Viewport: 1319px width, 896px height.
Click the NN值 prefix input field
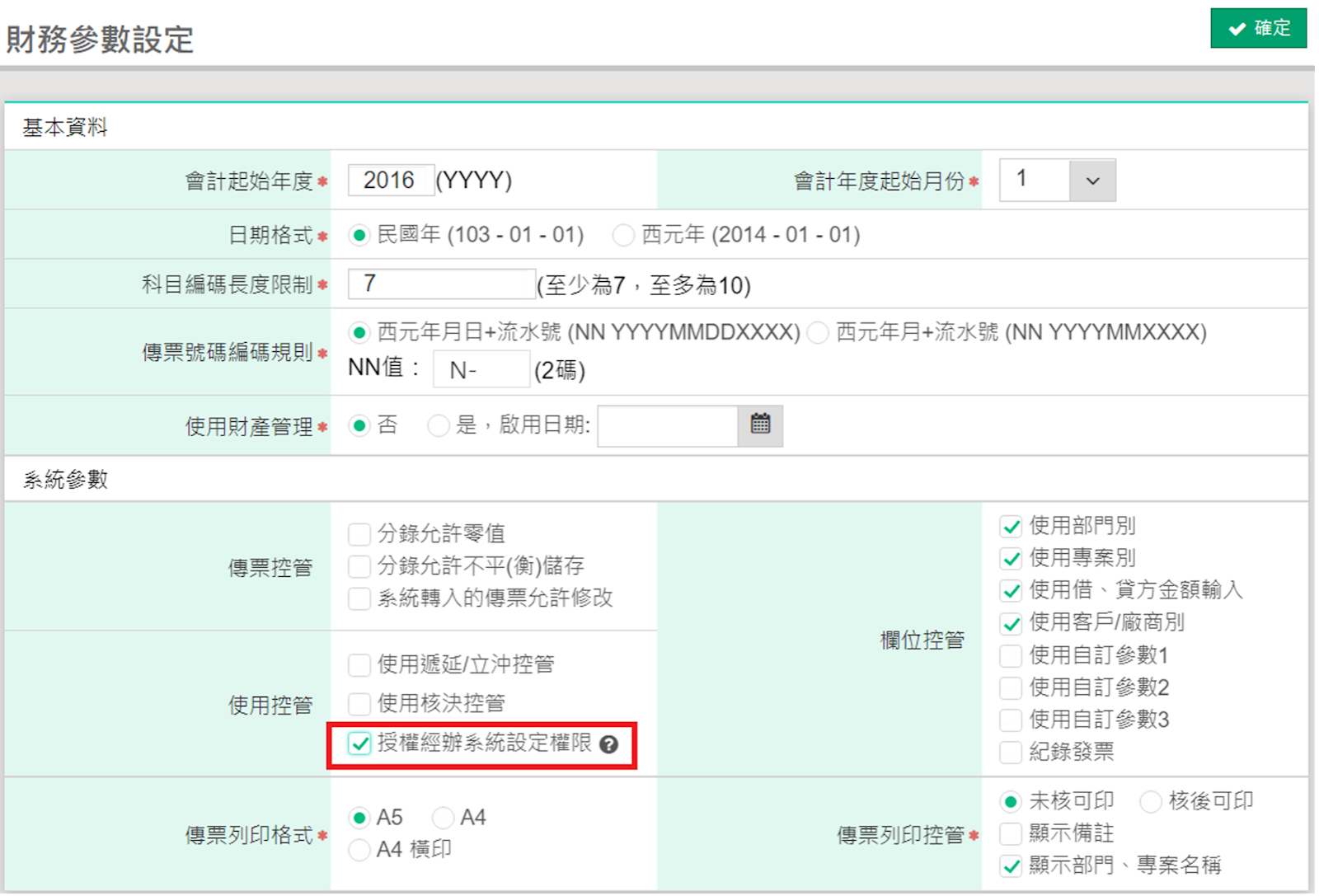click(x=481, y=369)
